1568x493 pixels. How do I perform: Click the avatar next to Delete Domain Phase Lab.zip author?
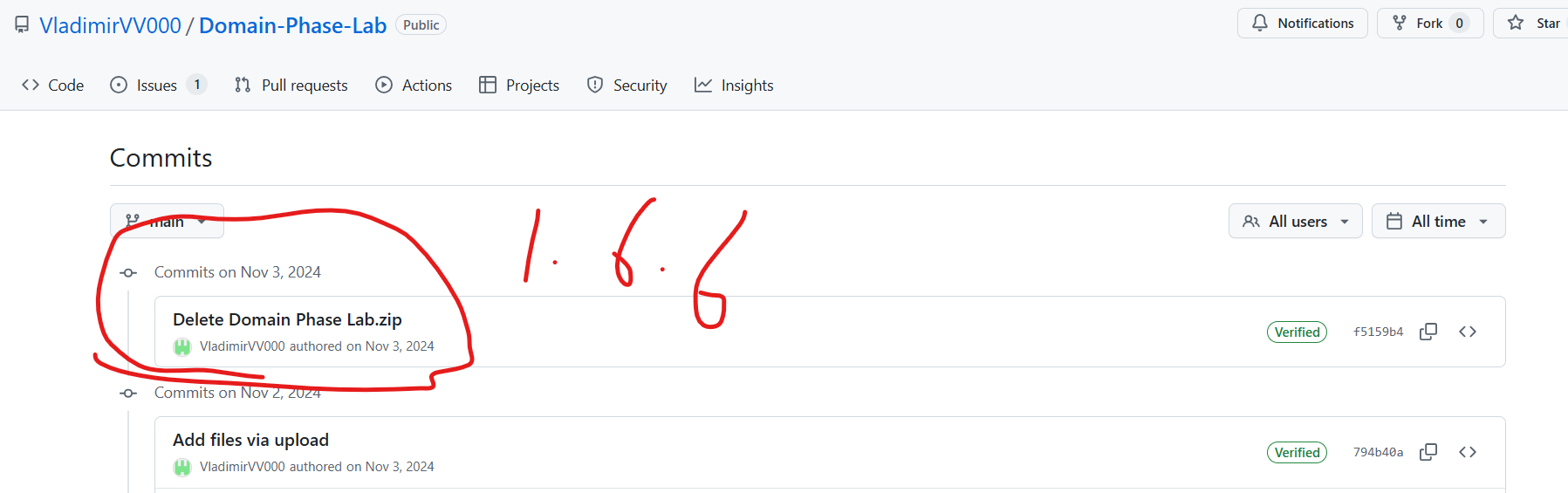click(181, 346)
